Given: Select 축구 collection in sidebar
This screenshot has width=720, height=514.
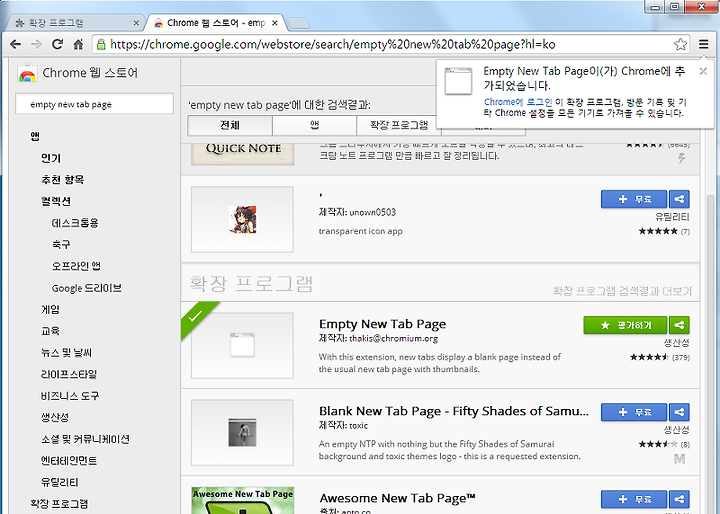Looking at the screenshot, I should coord(61,244).
